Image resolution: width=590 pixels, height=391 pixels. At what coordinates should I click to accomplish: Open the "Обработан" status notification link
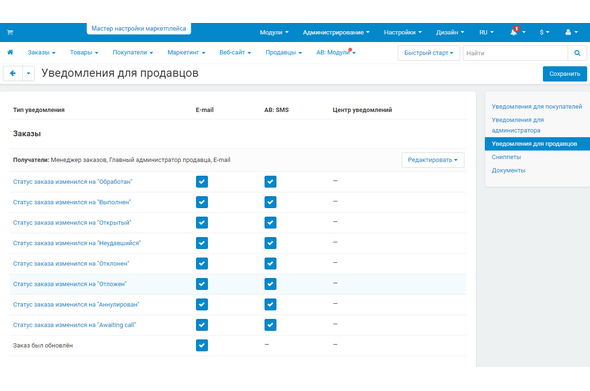pyautogui.click(x=73, y=182)
